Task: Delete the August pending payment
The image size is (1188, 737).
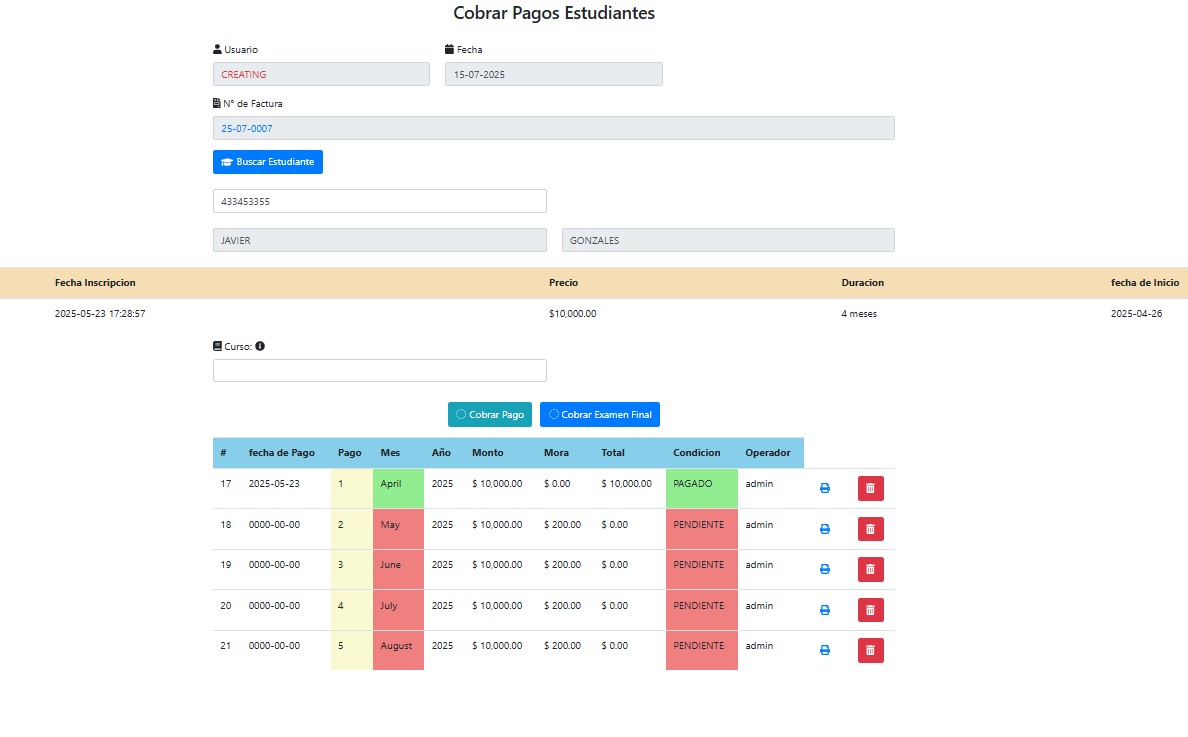Action: click(x=870, y=650)
